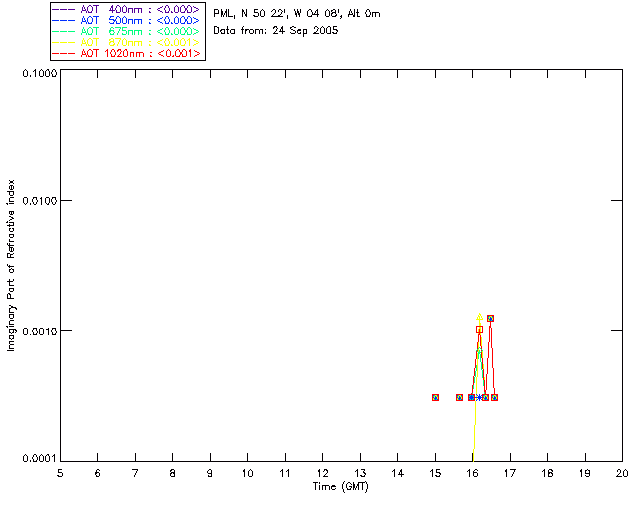Click the AOT 675nm legend entry
The width and height of the screenshot is (640, 512).
126,31
